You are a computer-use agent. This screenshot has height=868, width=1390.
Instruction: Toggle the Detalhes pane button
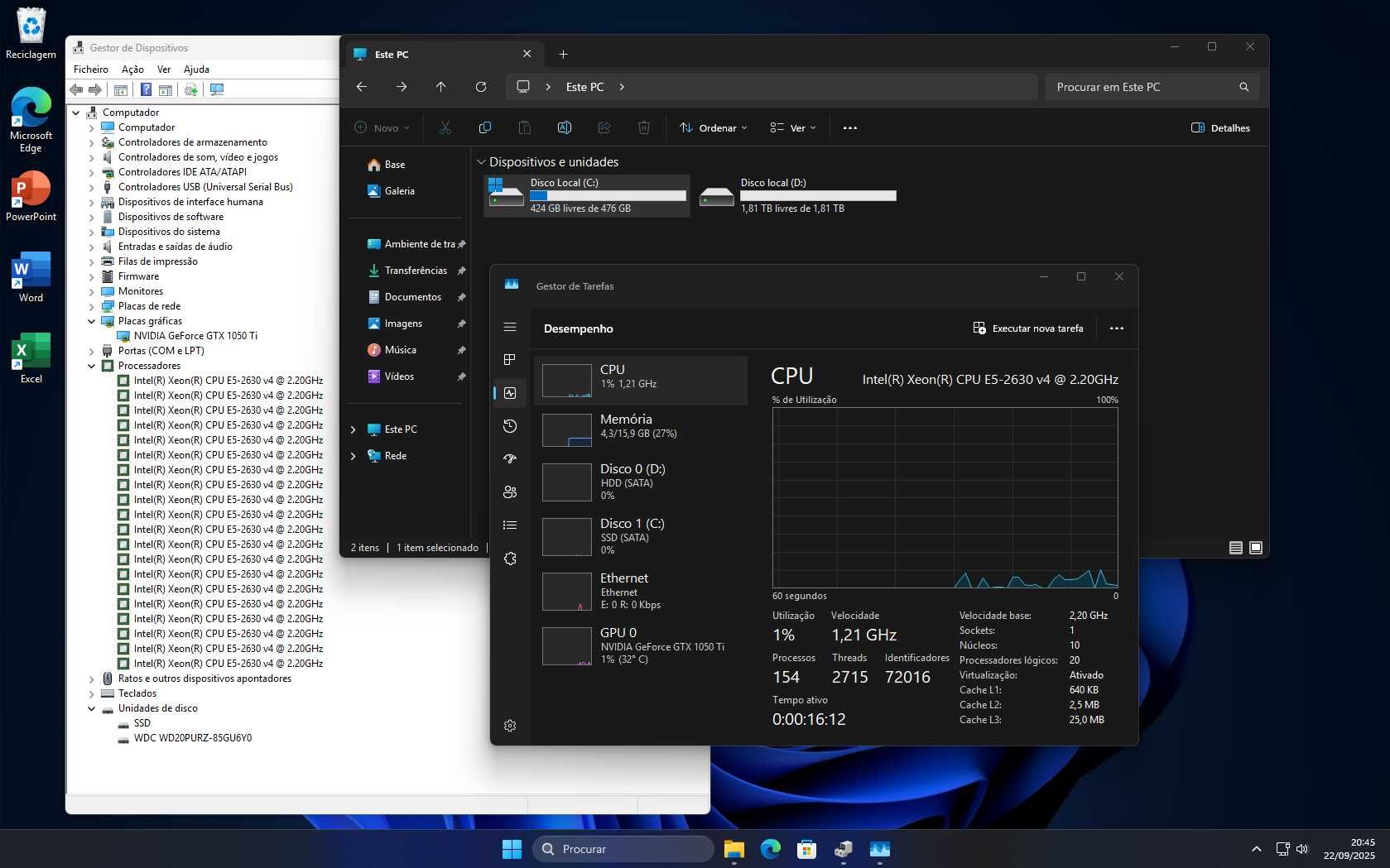[1220, 128]
